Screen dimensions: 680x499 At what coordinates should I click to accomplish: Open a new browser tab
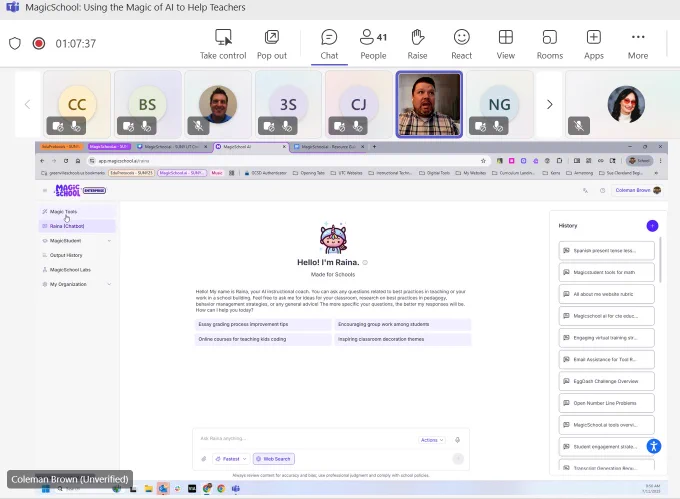coord(374,147)
